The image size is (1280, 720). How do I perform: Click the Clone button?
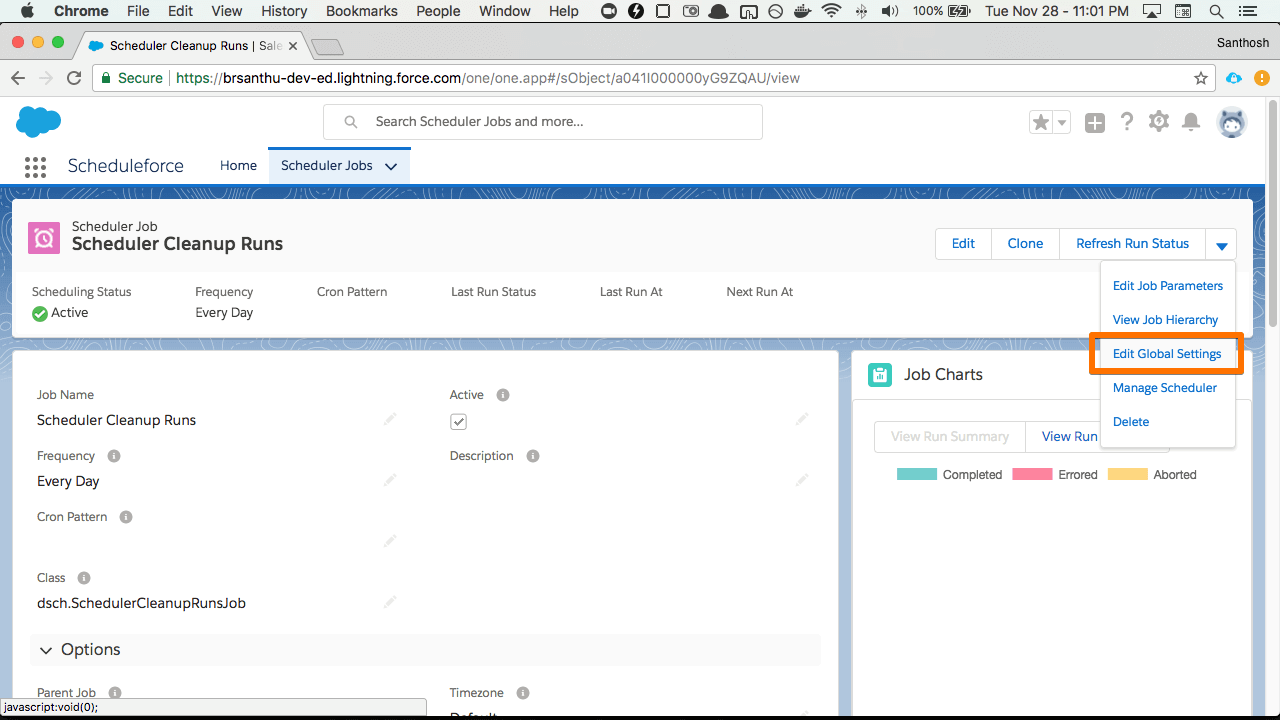(1025, 244)
